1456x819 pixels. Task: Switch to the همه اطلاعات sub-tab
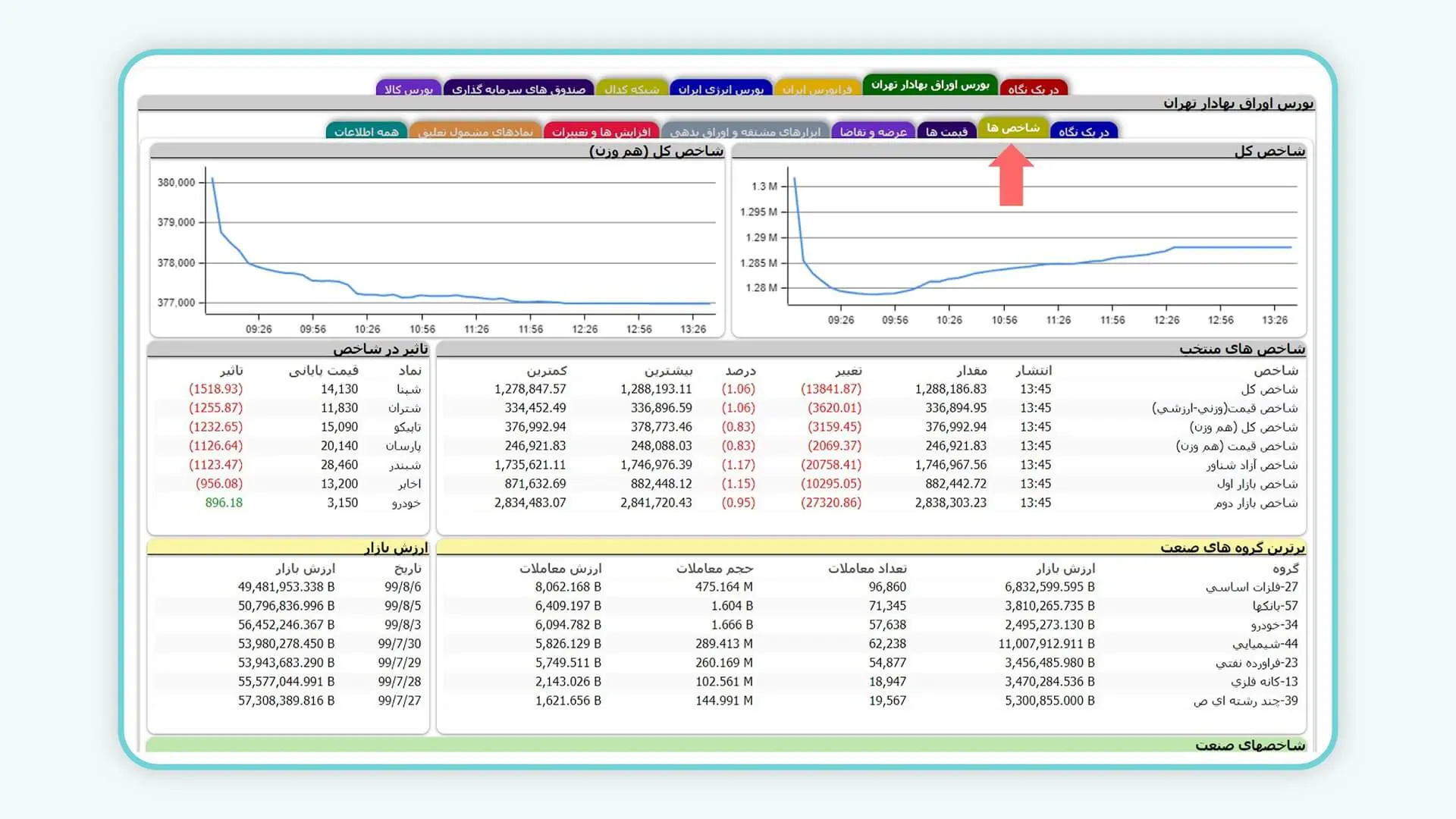click(x=366, y=131)
